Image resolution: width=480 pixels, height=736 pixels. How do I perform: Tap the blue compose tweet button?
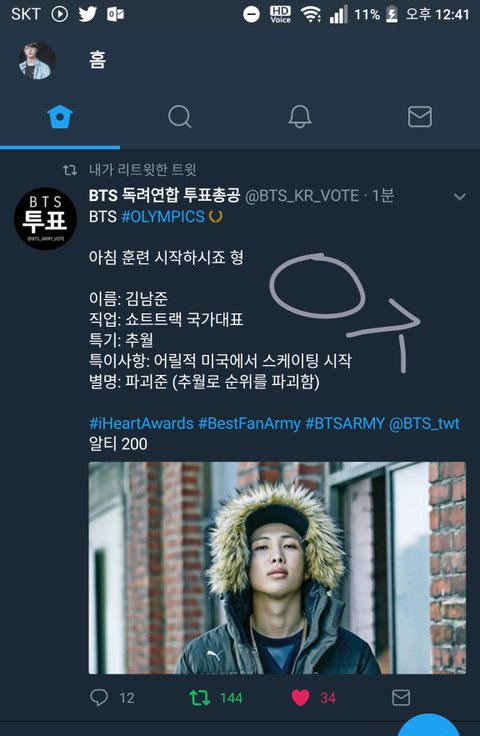point(428,726)
